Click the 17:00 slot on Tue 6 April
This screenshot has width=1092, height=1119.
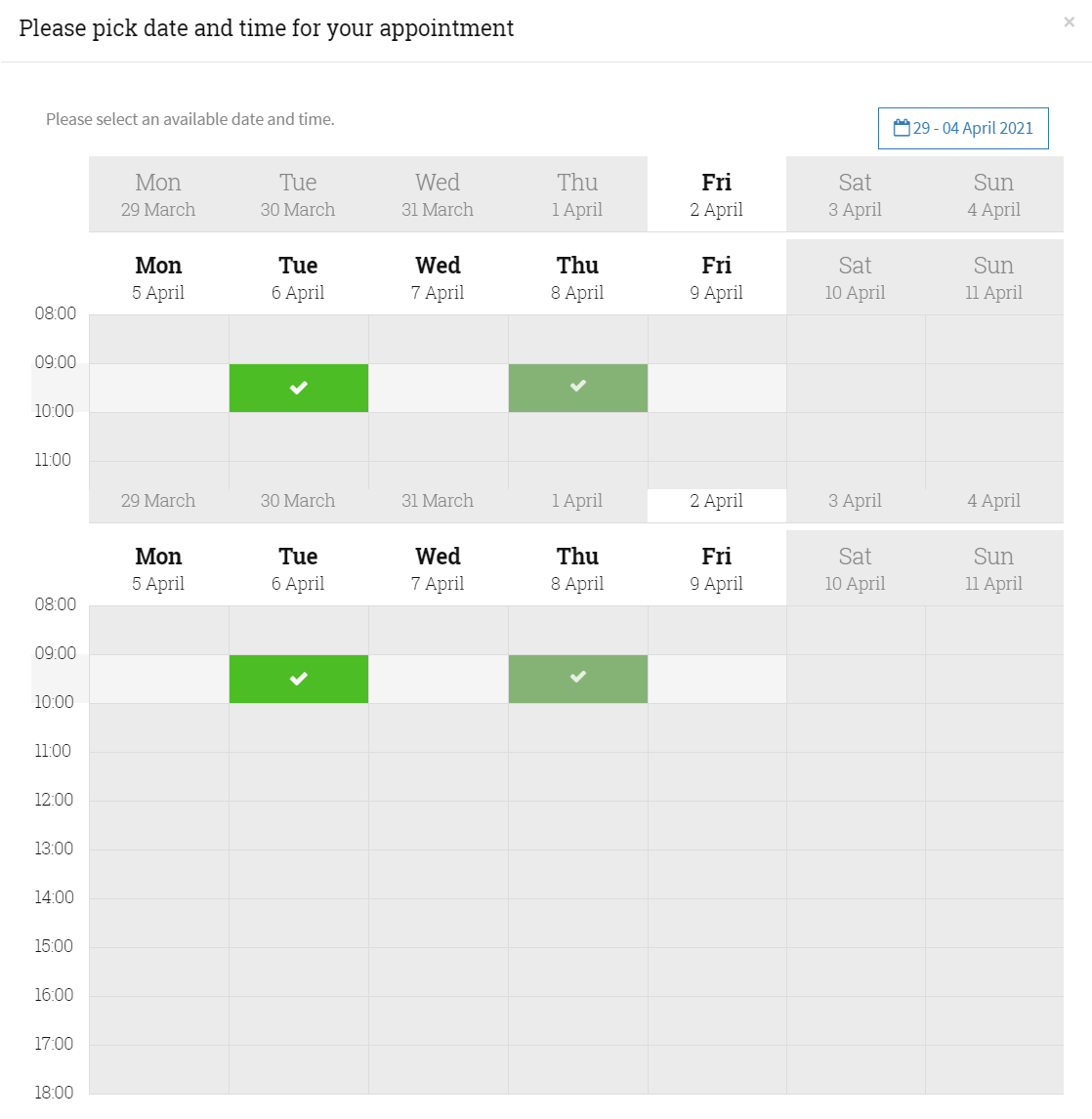point(298,1069)
